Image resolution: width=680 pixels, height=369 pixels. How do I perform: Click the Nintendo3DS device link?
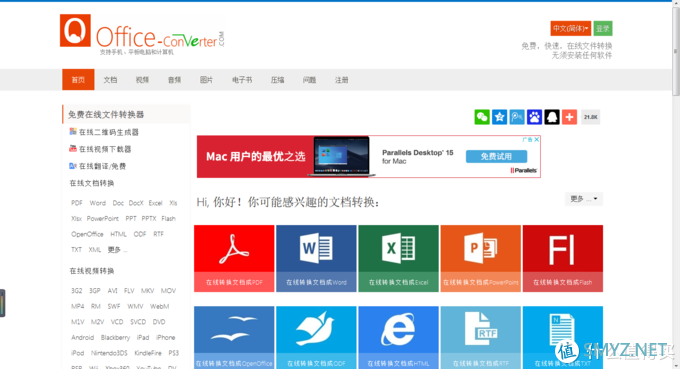click(x=109, y=353)
